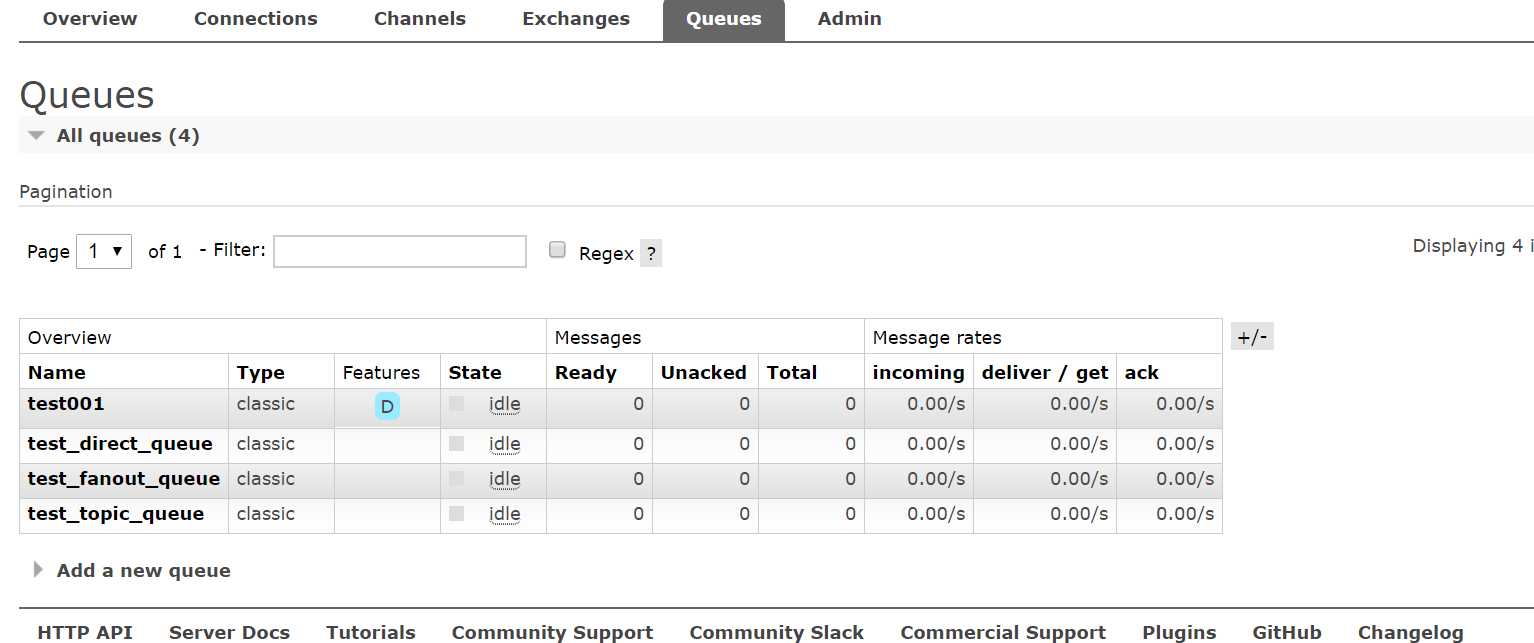
Task: Click the state indicator square for test_fanout_queue
Action: coord(457,479)
